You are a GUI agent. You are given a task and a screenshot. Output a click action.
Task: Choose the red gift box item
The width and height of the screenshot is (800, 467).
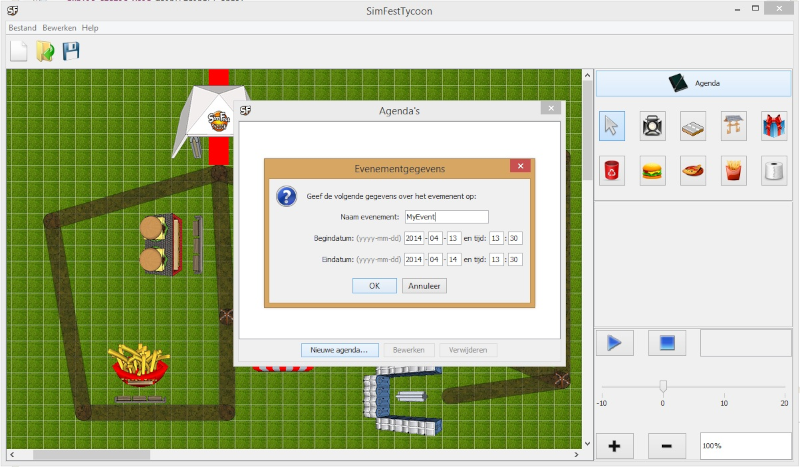pos(774,125)
